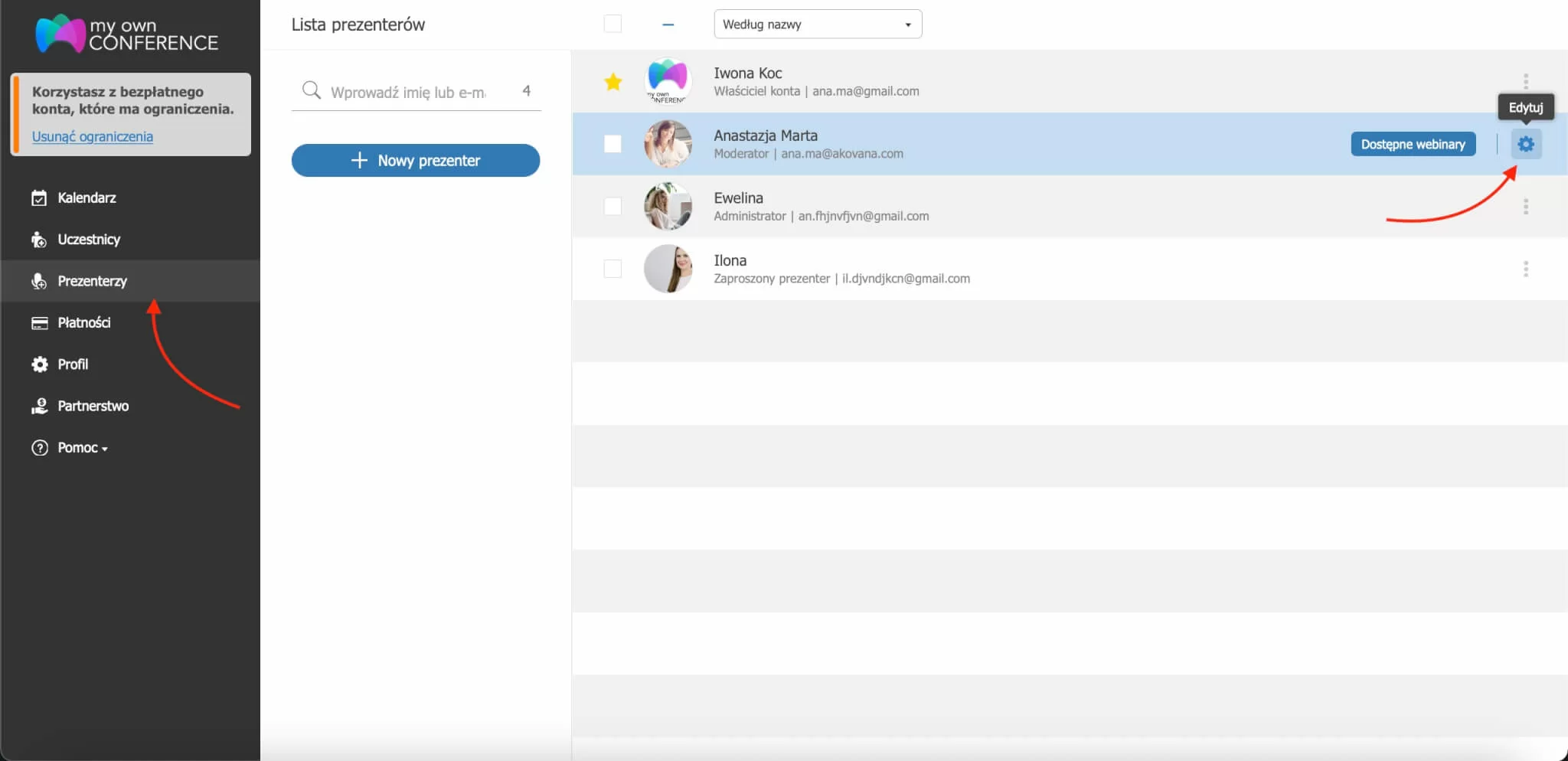Click the My Own Conference logo
This screenshot has width=1568, height=761.
pos(126,34)
